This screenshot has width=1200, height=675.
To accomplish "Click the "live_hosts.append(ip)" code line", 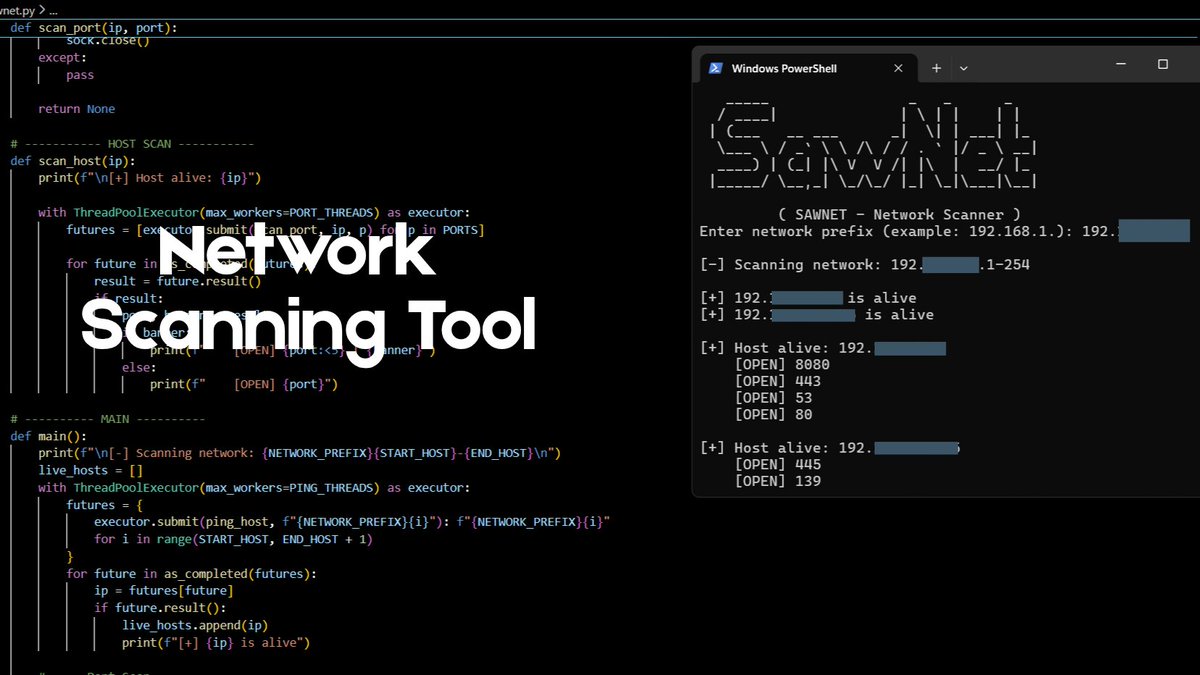I will (x=196, y=624).
